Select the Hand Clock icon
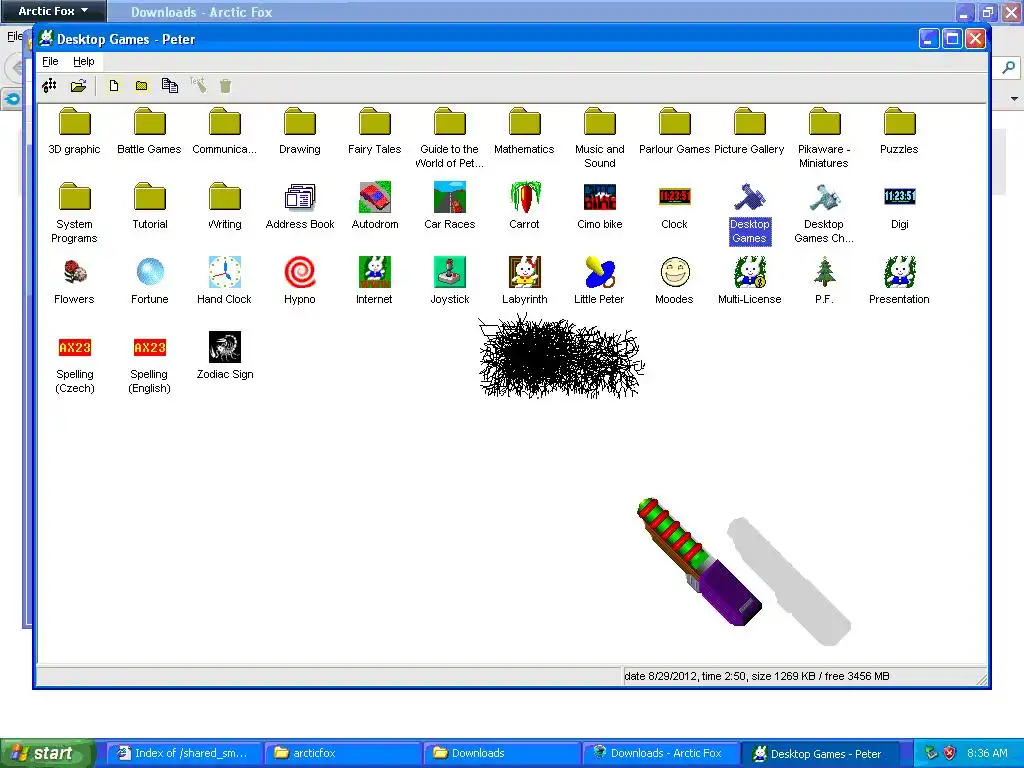This screenshot has height=768, width=1024. point(225,272)
